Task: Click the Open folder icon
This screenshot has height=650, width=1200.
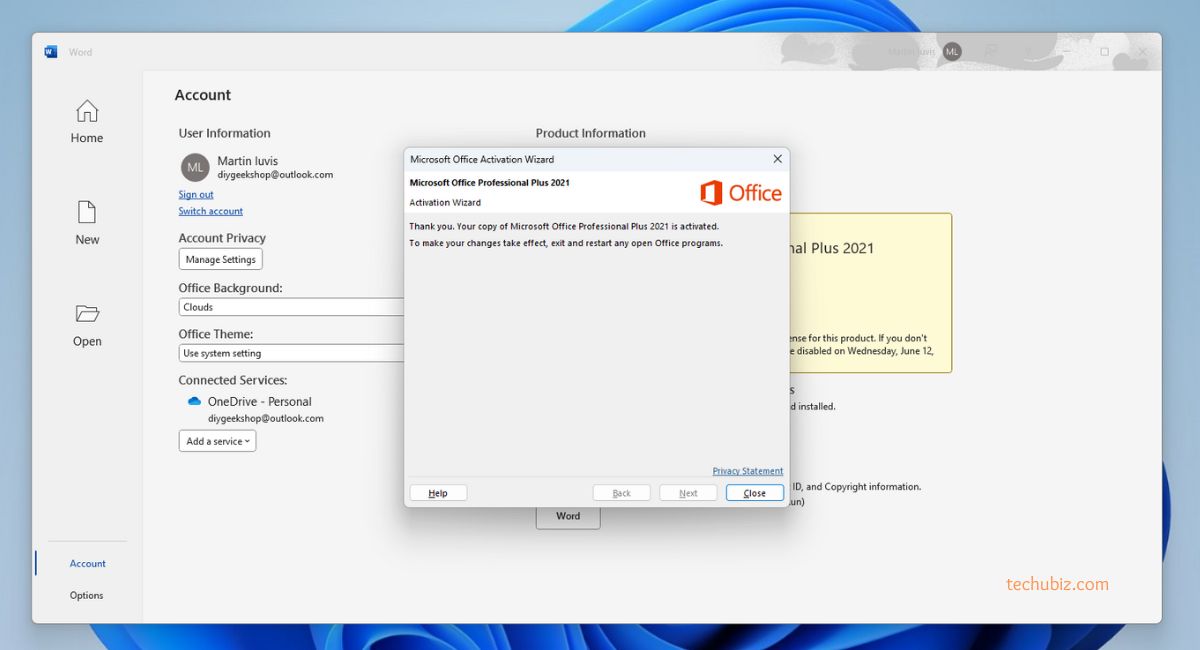Action: [x=87, y=314]
